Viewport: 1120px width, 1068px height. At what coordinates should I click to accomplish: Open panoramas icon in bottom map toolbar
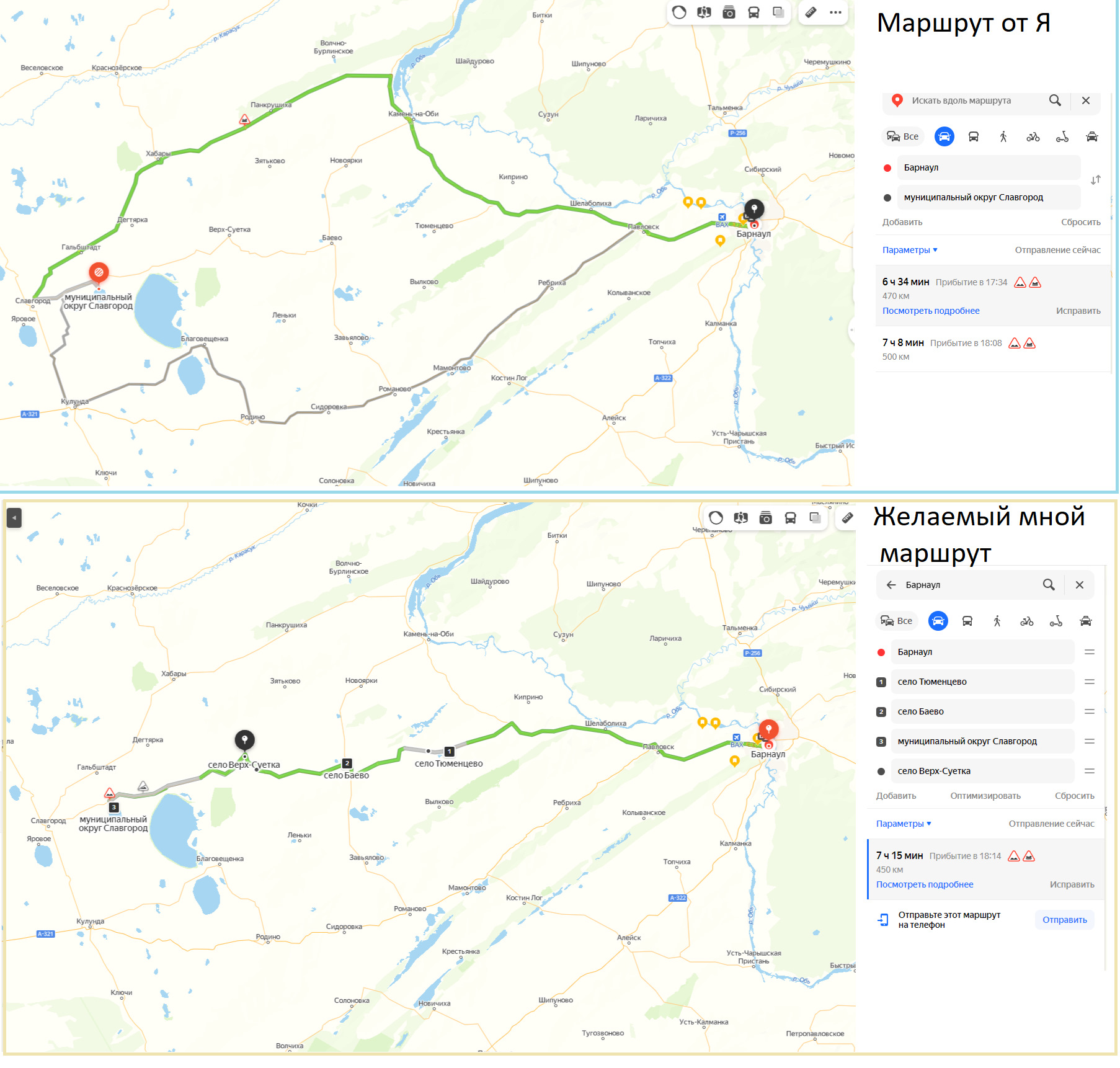click(x=740, y=518)
